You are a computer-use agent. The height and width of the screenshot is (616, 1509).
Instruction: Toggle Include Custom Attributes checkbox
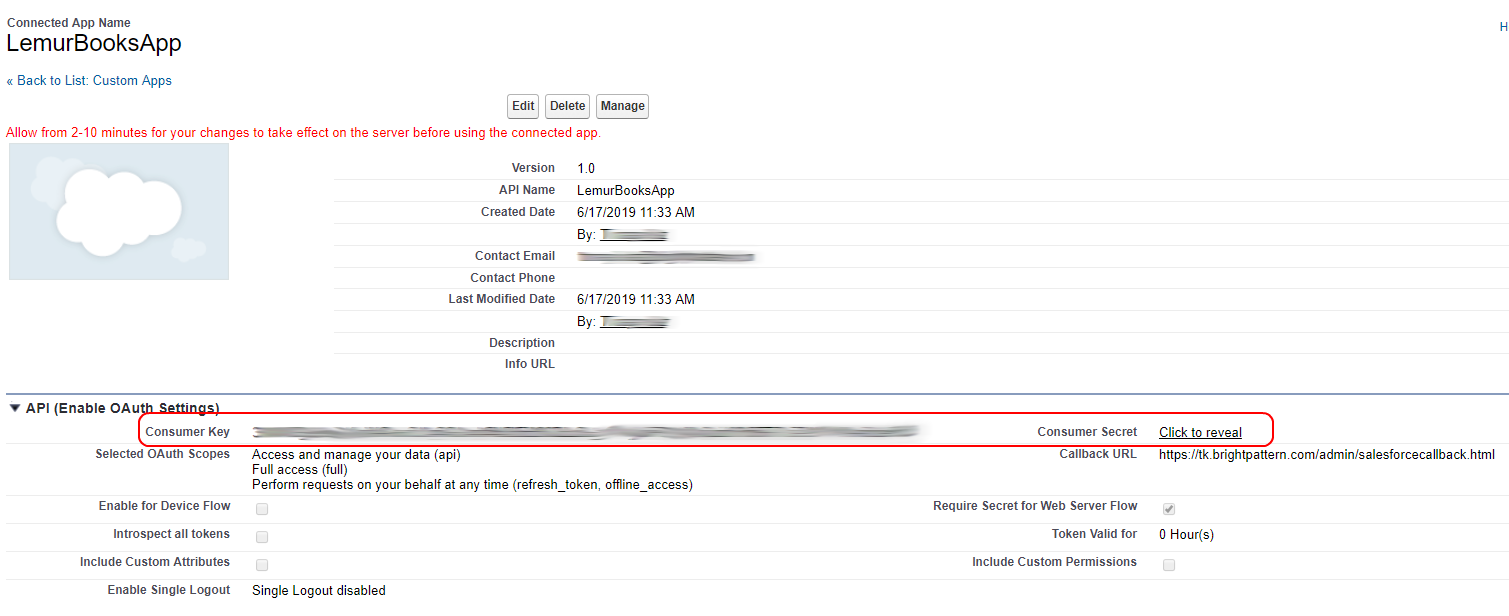point(262,565)
